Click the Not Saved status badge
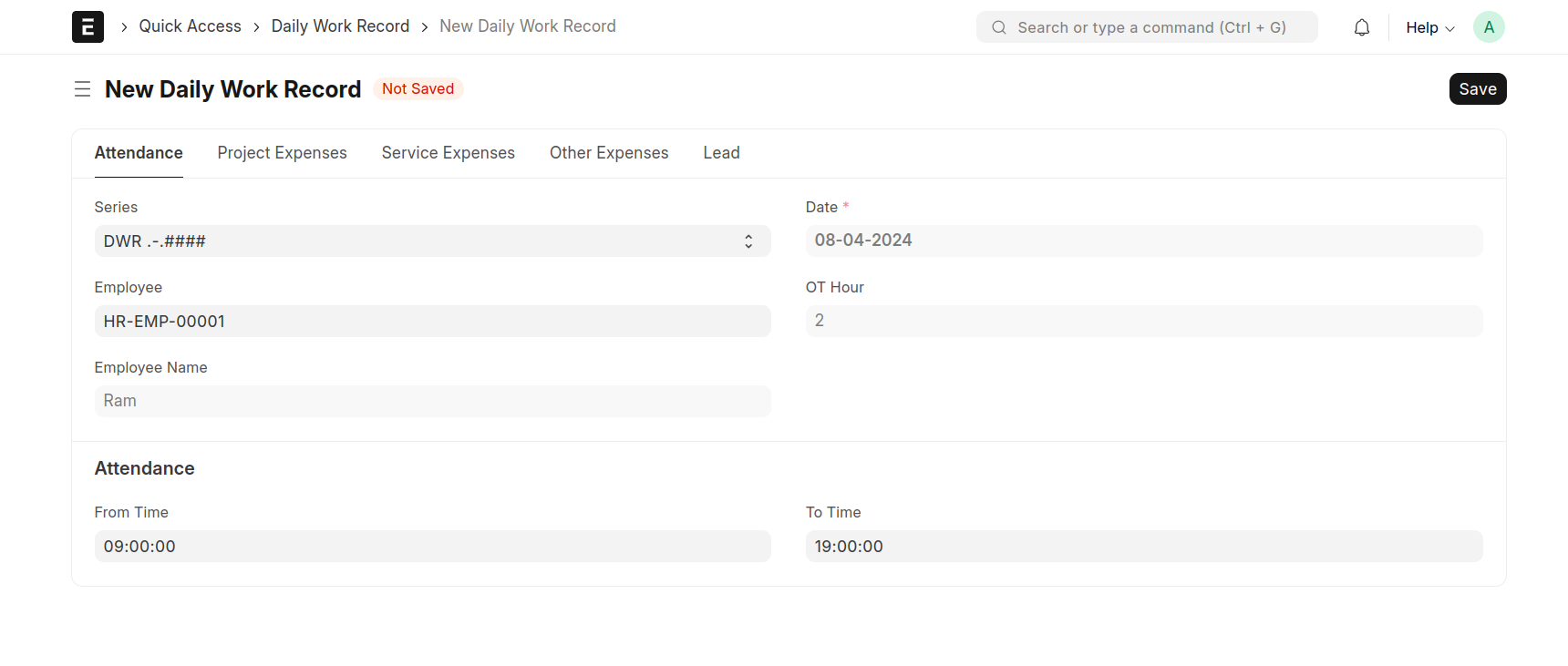The image size is (1568, 666). pyautogui.click(x=418, y=89)
